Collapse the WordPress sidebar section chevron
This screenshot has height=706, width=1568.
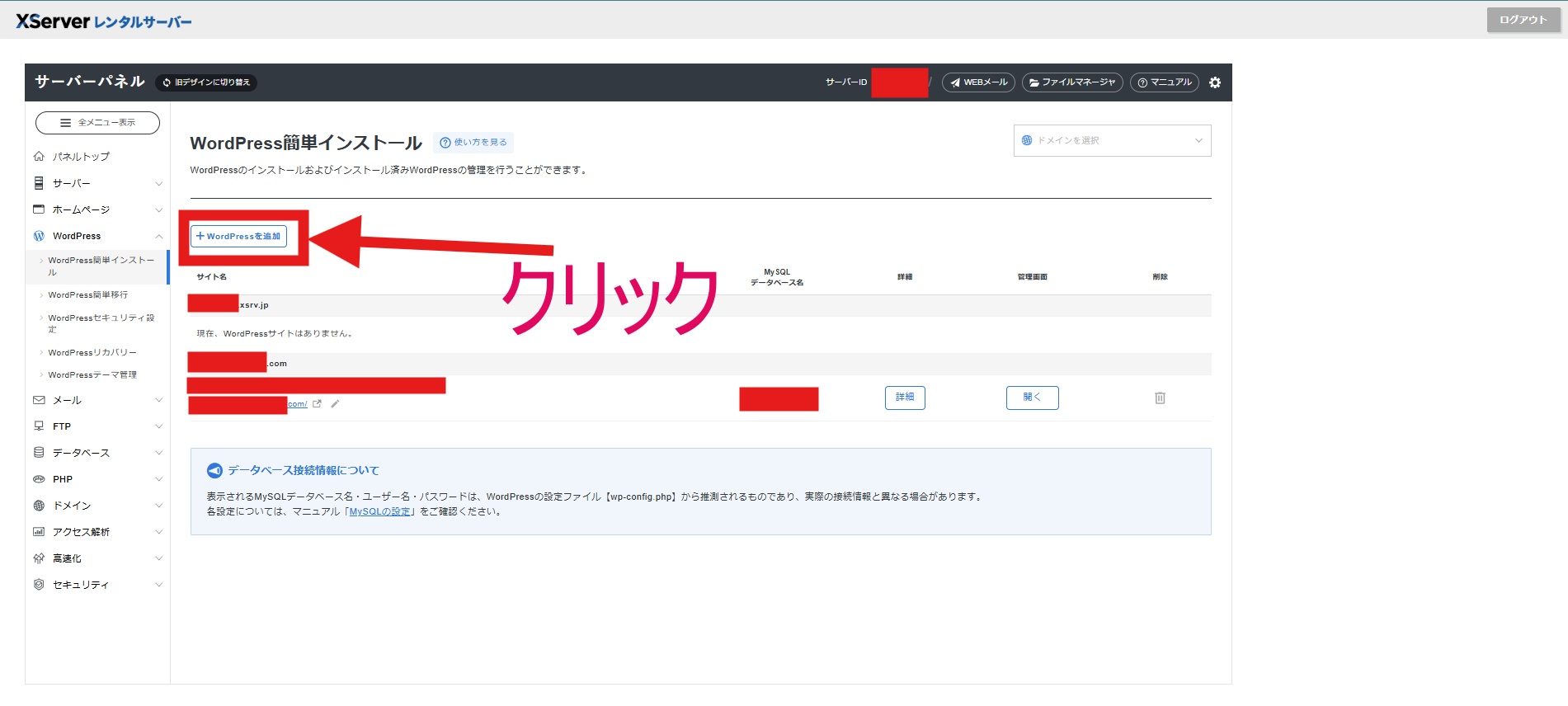coord(159,236)
